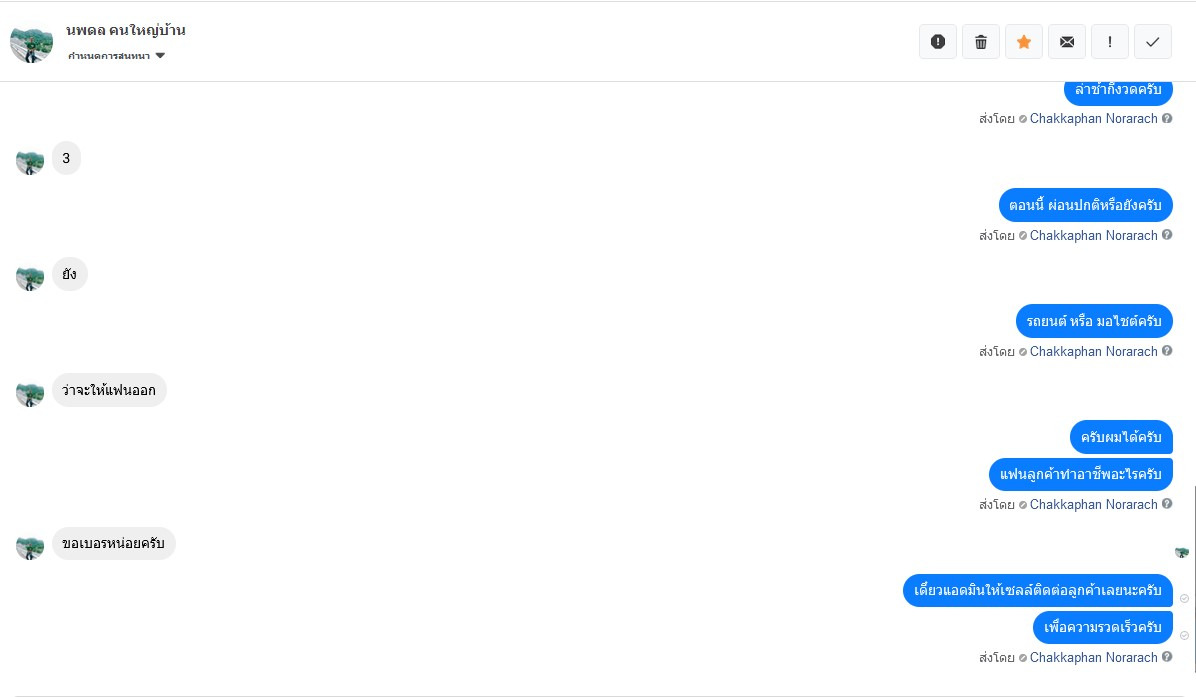Click sent-status check beside เพื่อความรวดเร็วครับ
The image size is (1196, 697).
point(1185,635)
